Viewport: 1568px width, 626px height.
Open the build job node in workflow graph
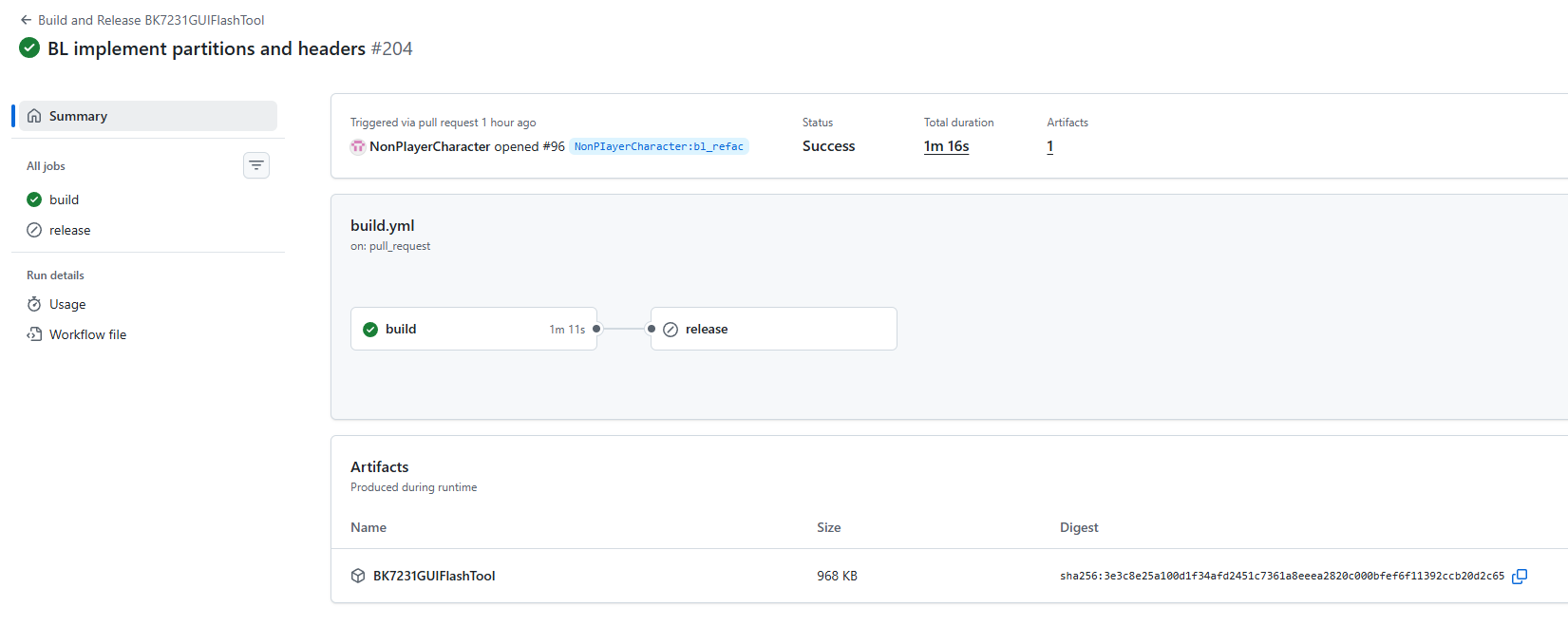tap(474, 329)
